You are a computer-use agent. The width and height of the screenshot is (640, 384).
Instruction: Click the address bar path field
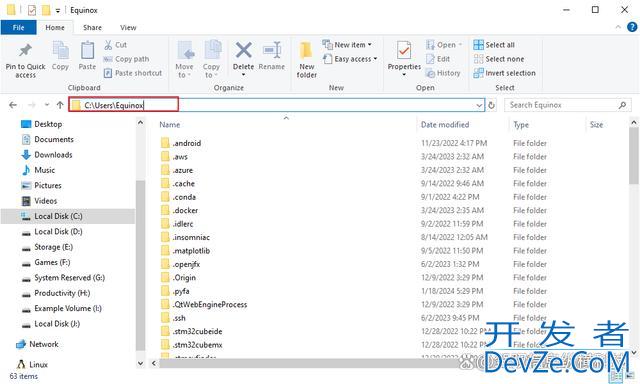[276, 105]
